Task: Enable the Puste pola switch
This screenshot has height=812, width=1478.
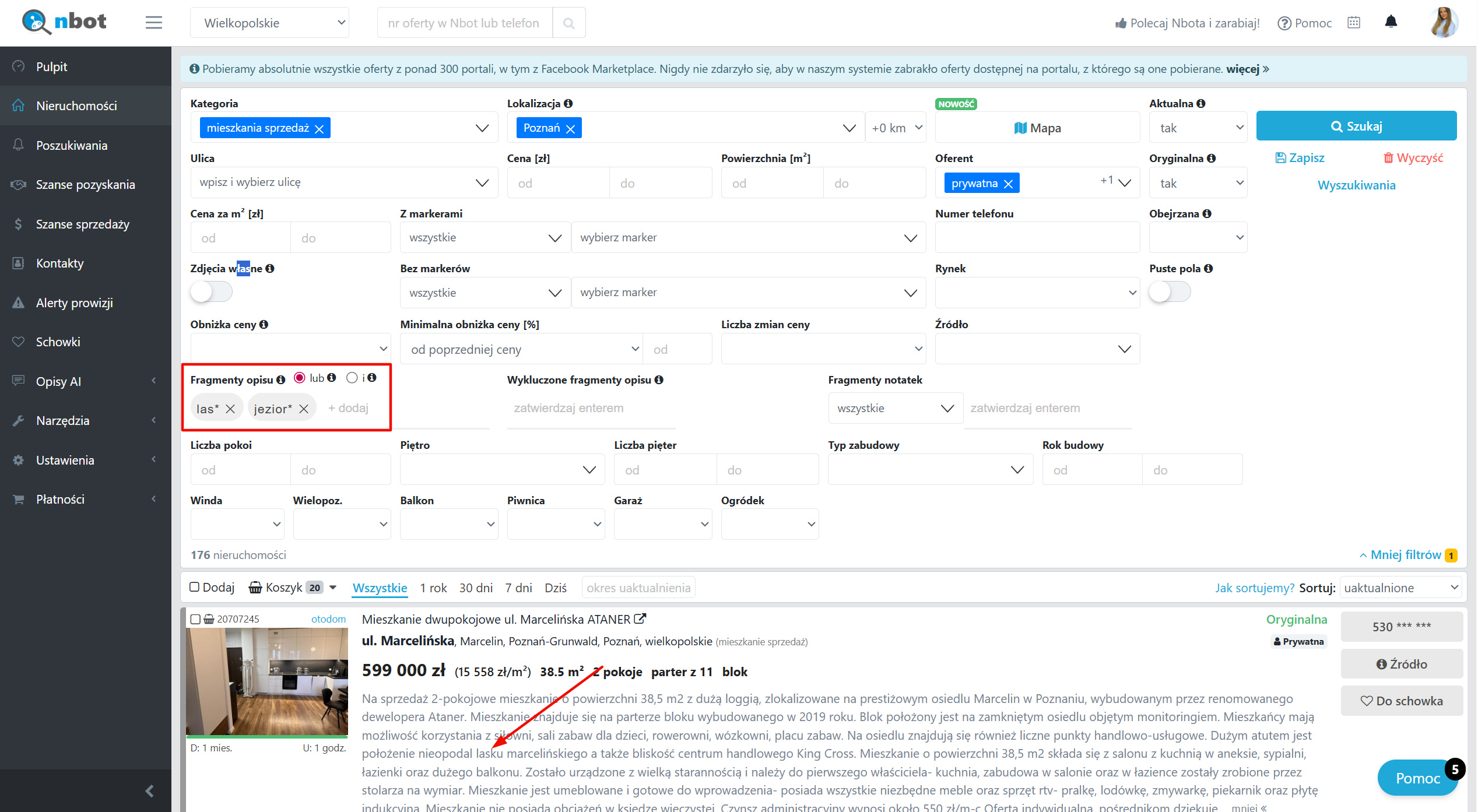Action: pyautogui.click(x=1169, y=291)
